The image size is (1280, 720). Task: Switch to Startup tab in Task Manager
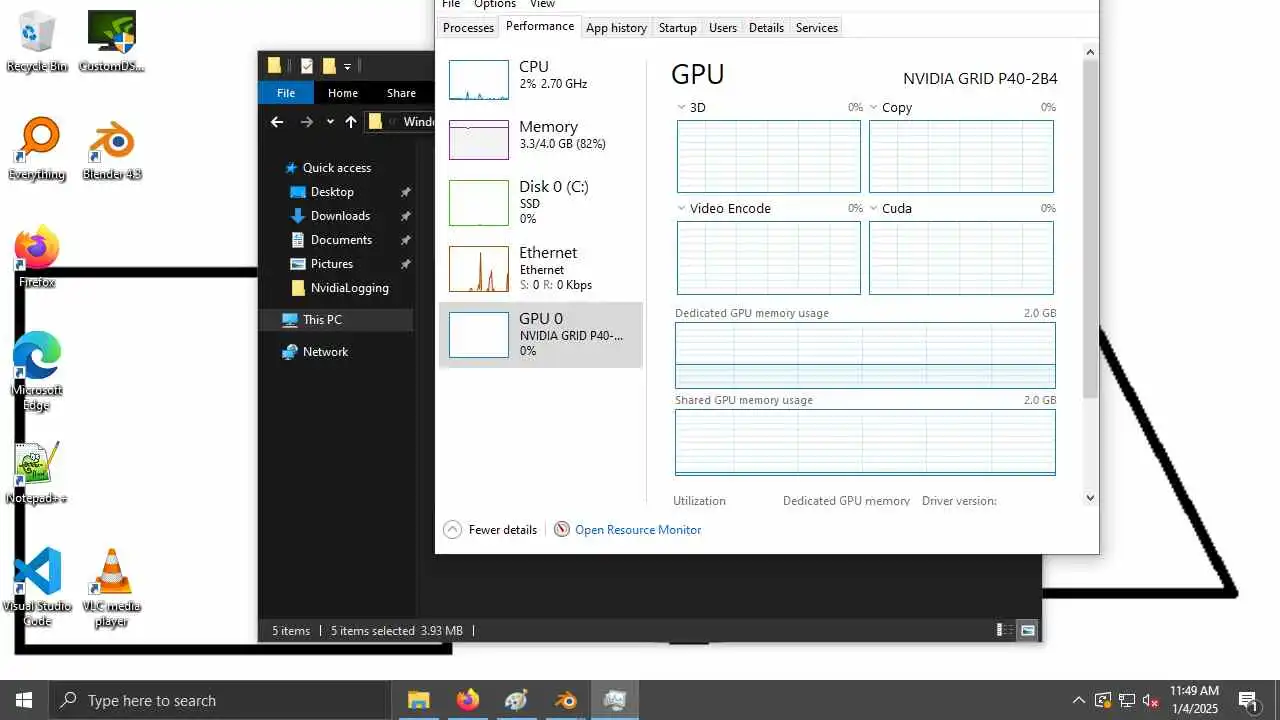(x=677, y=28)
